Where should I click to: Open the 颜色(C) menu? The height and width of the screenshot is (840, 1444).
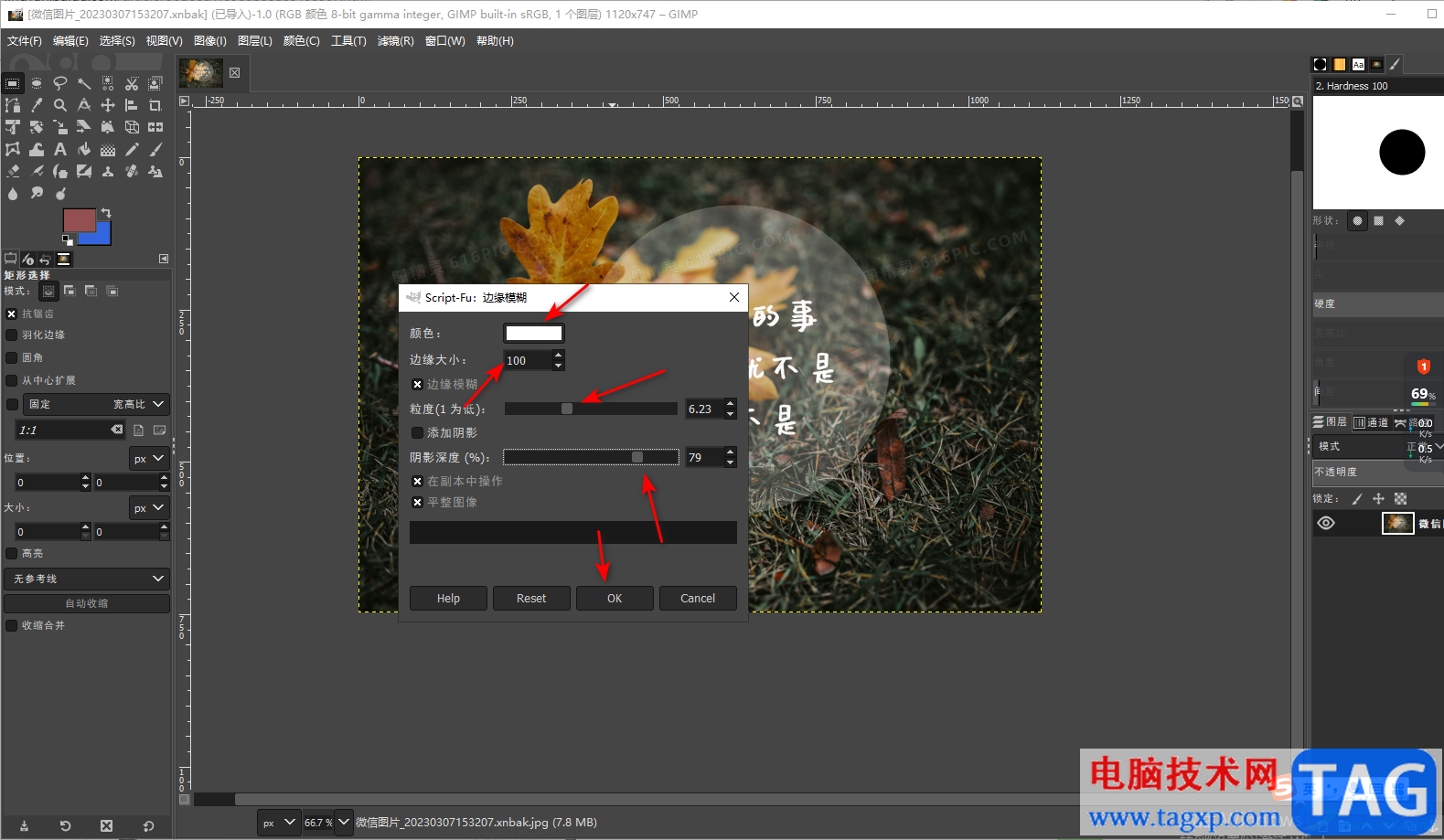[302, 41]
